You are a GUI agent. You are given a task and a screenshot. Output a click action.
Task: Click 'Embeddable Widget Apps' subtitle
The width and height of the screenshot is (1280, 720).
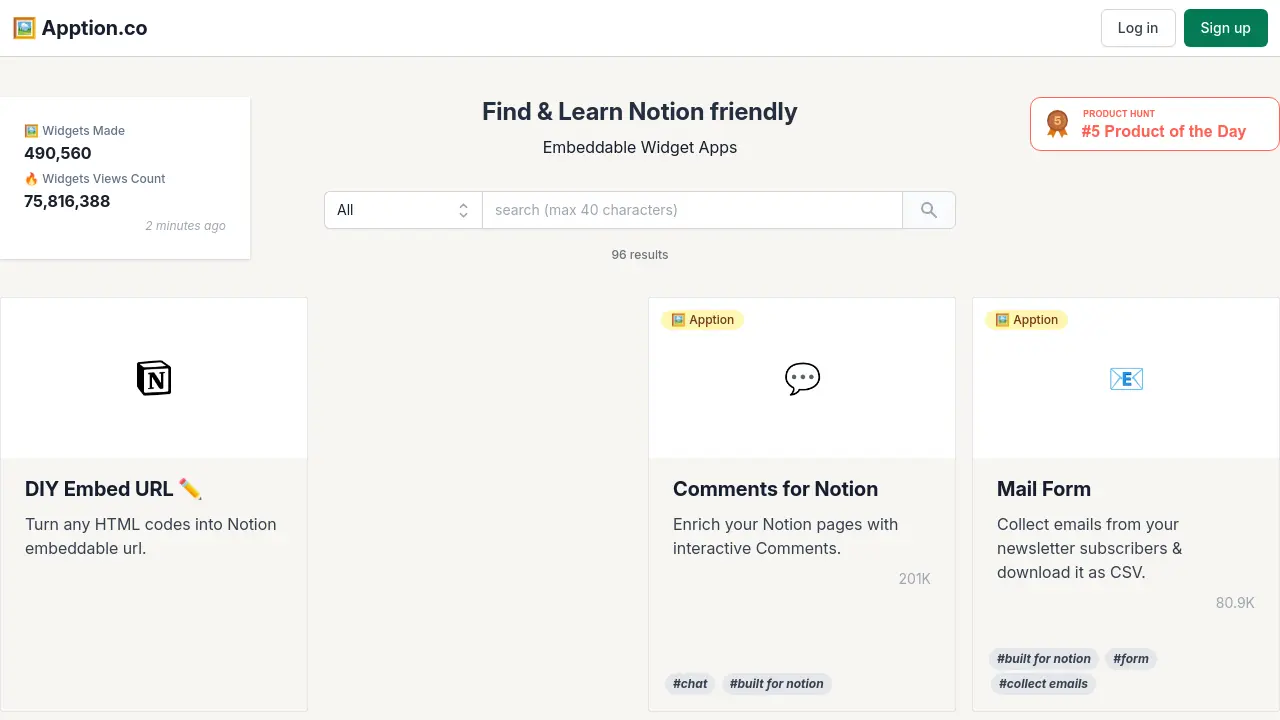(x=640, y=147)
